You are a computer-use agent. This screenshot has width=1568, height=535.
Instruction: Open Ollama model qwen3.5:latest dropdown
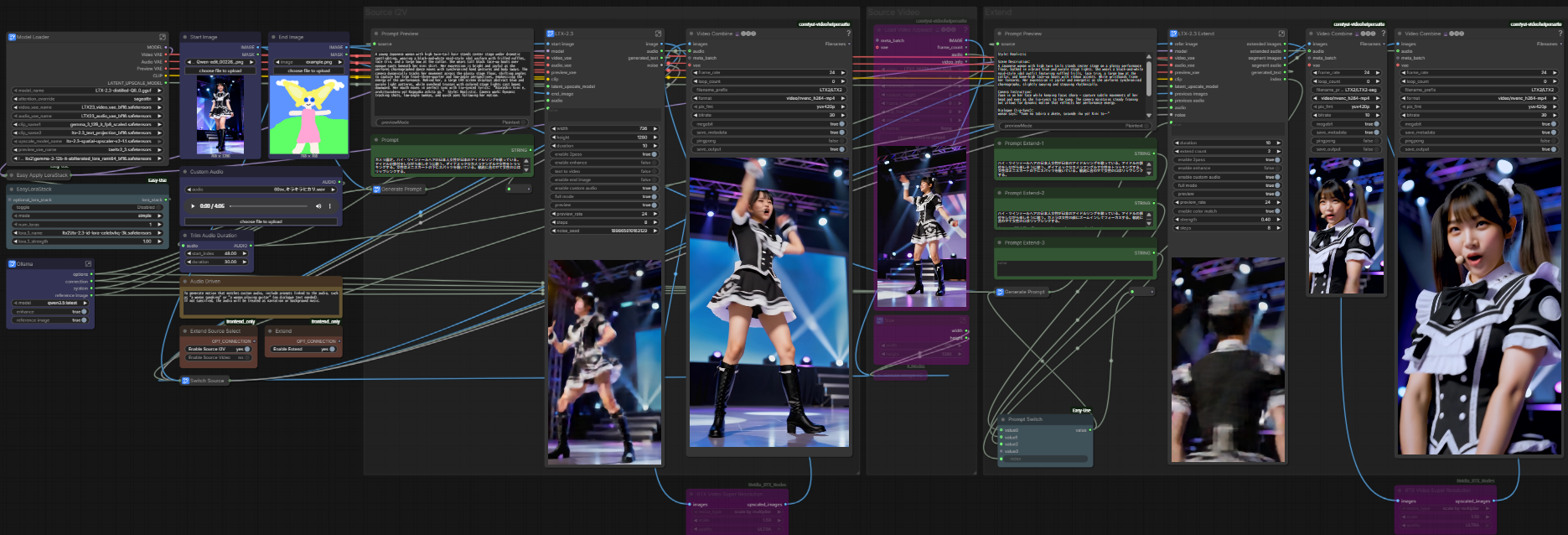[x=49, y=303]
